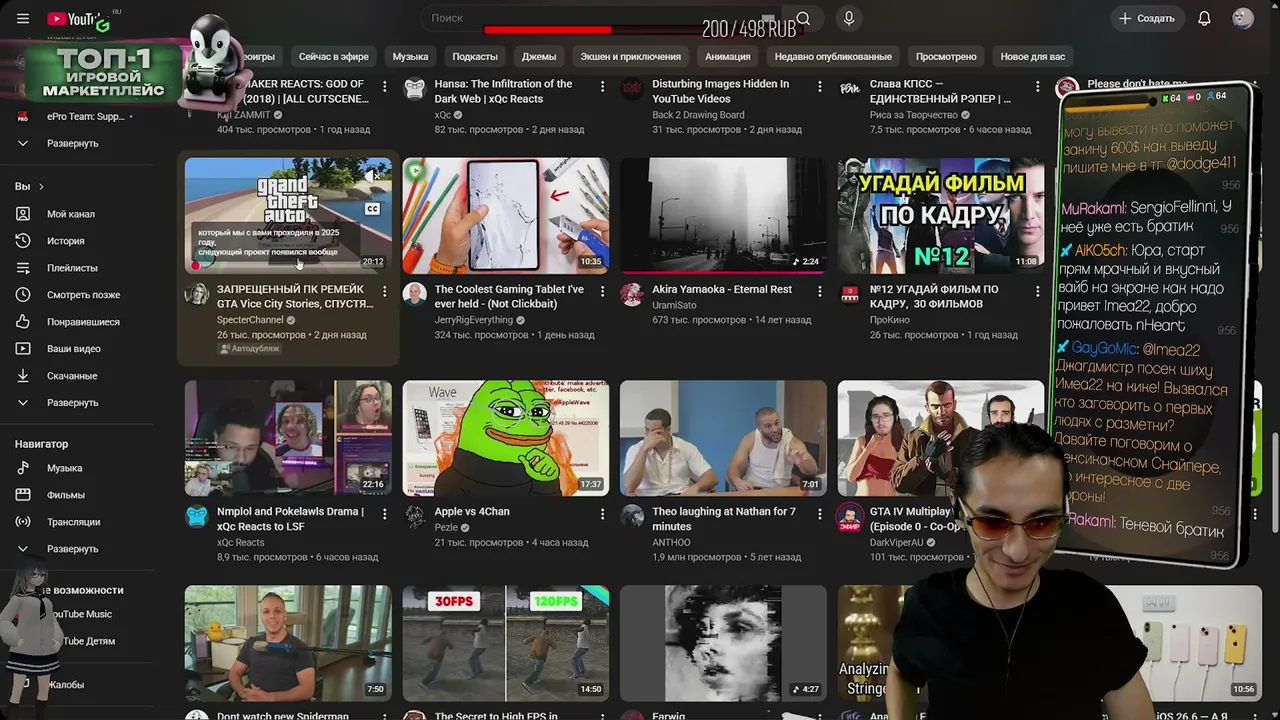The width and height of the screenshot is (1280, 720).
Task: Click the ПроКино channel avatar
Action: (x=850, y=294)
